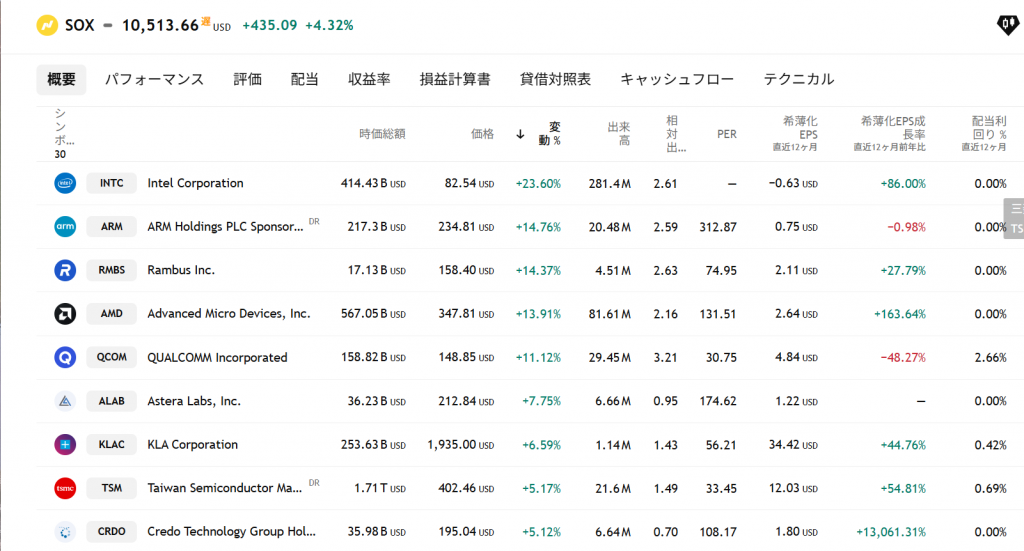Click the ARM Holdings logo icon

click(x=65, y=227)
